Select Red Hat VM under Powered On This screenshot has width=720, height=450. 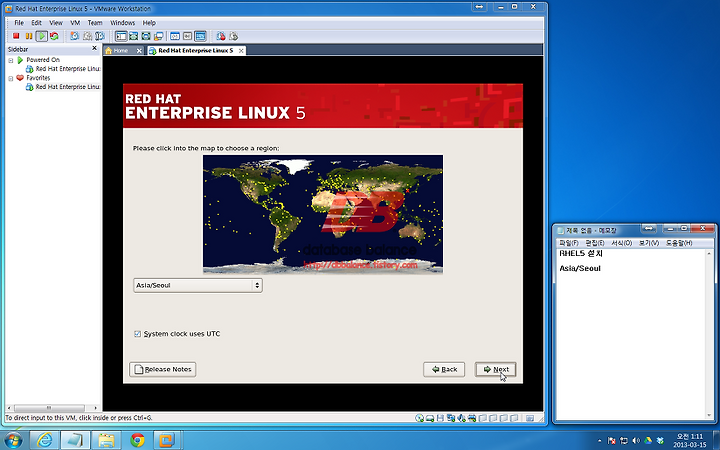pyautogui.click(x=63, y=69)
